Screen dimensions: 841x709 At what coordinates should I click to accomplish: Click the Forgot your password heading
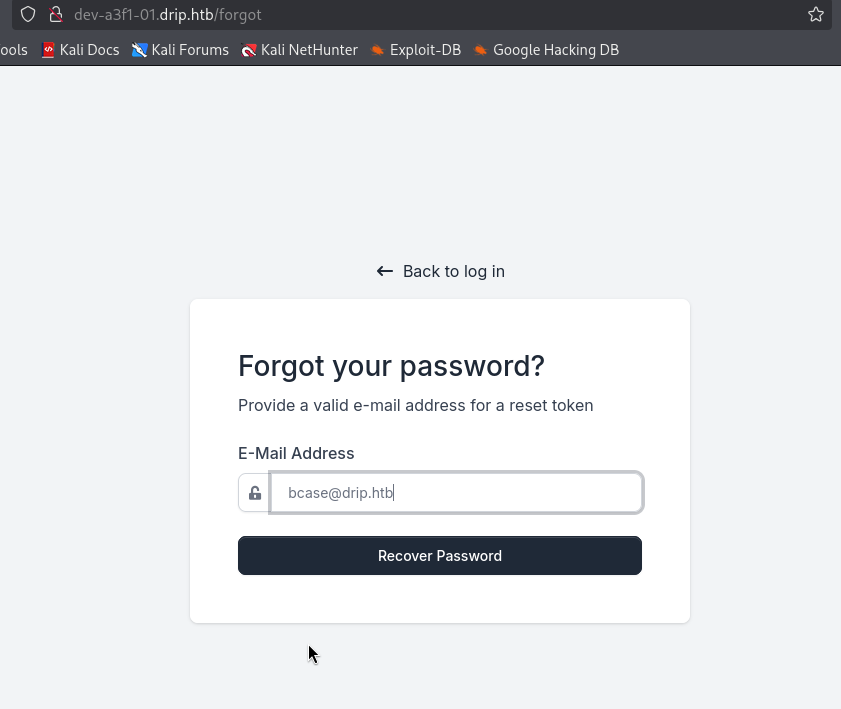[x=391, y=366]
